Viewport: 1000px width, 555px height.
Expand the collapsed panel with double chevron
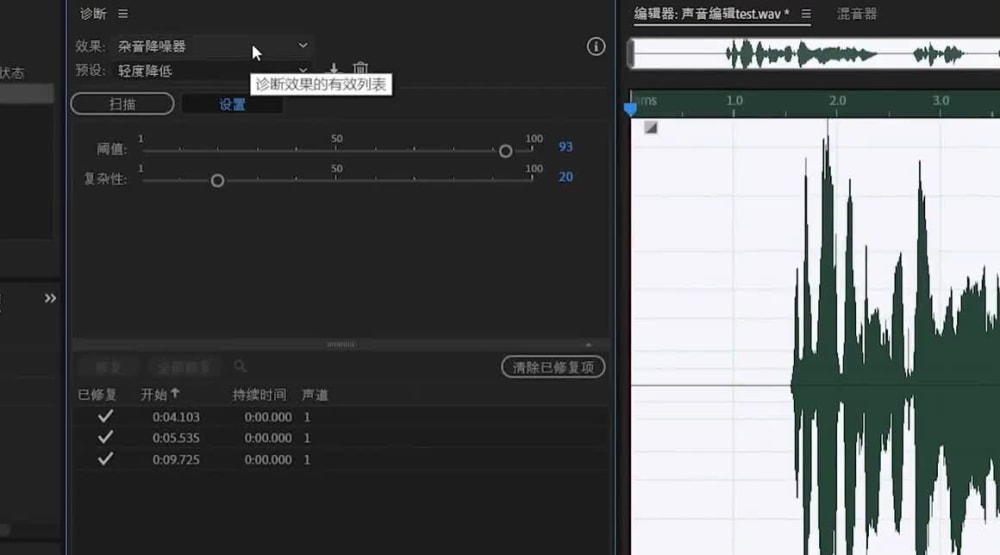[50, 298]
